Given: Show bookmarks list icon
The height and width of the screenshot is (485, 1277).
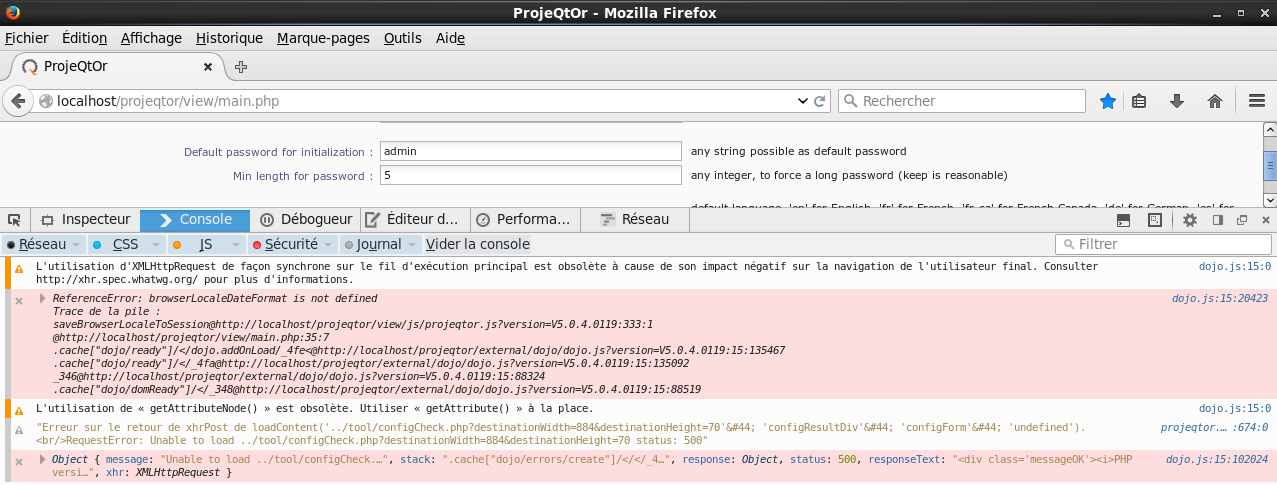Looking at the screenshot, I should (x=1139, y=101).
